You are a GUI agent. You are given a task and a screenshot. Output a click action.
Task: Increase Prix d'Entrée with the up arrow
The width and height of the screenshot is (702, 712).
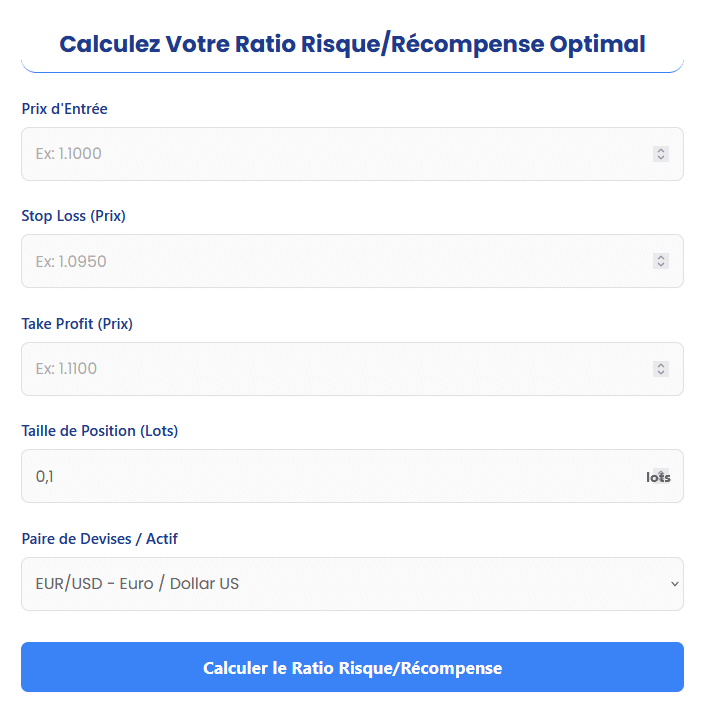click(660, 150)
